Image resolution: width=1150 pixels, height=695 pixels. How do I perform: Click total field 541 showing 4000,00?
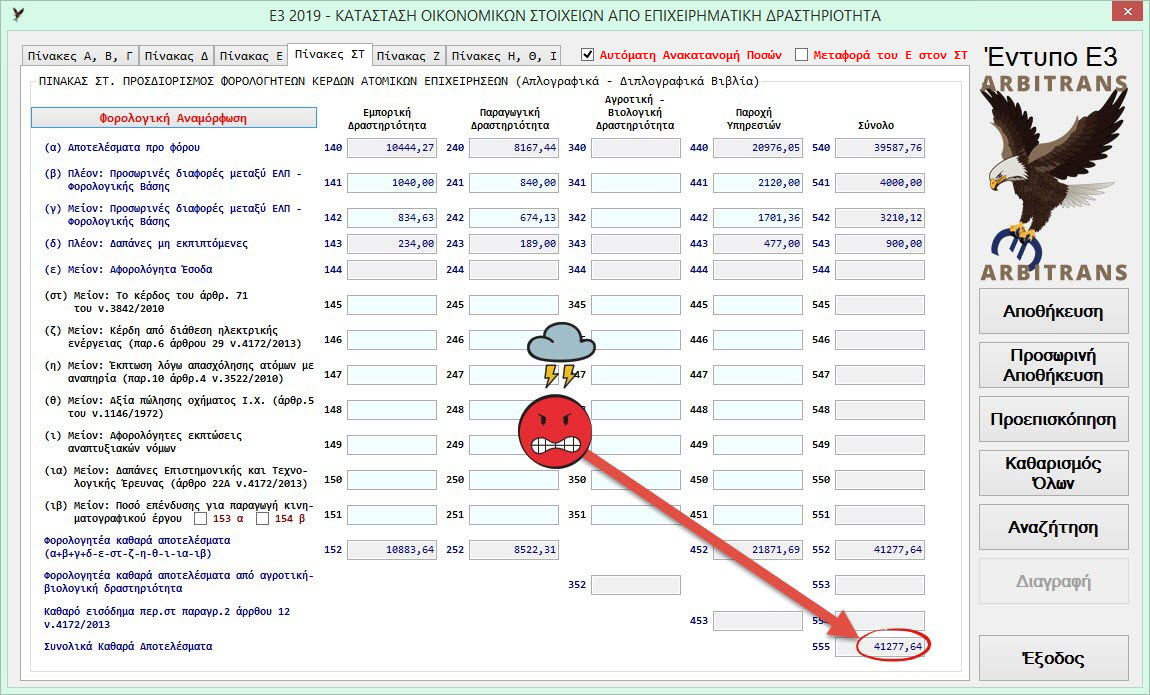(x=880, y=183)
